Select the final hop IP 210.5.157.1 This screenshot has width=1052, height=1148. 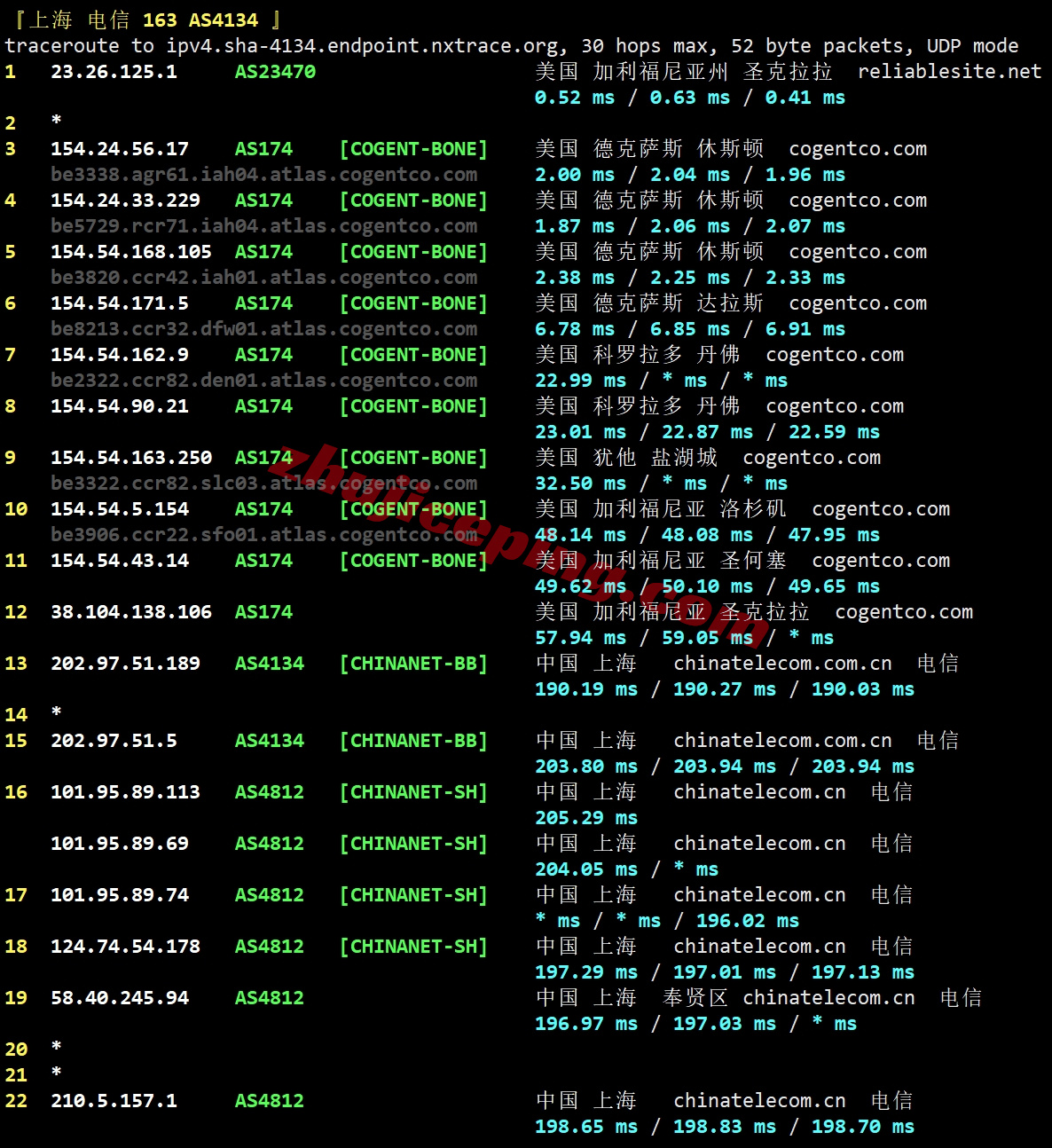(114, 1101)
